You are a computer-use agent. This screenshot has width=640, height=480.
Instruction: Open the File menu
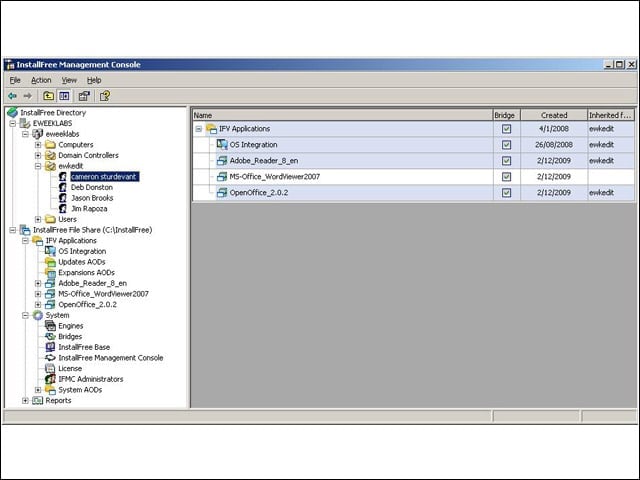[15, 80]
